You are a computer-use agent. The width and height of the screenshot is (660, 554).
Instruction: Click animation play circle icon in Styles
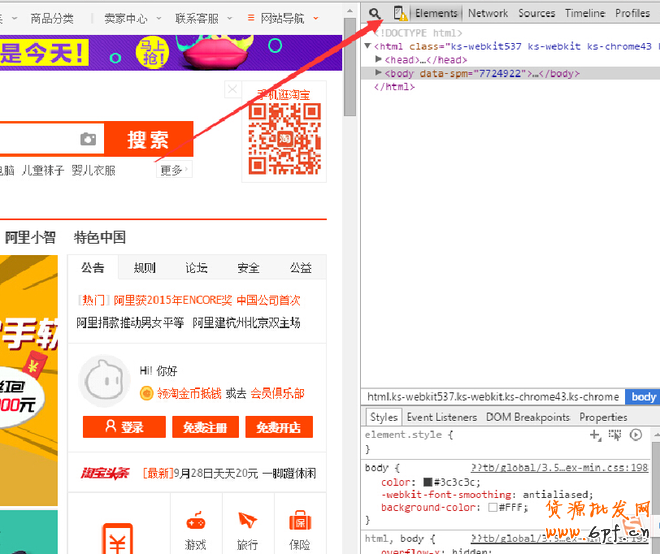[x=636, y=435]
